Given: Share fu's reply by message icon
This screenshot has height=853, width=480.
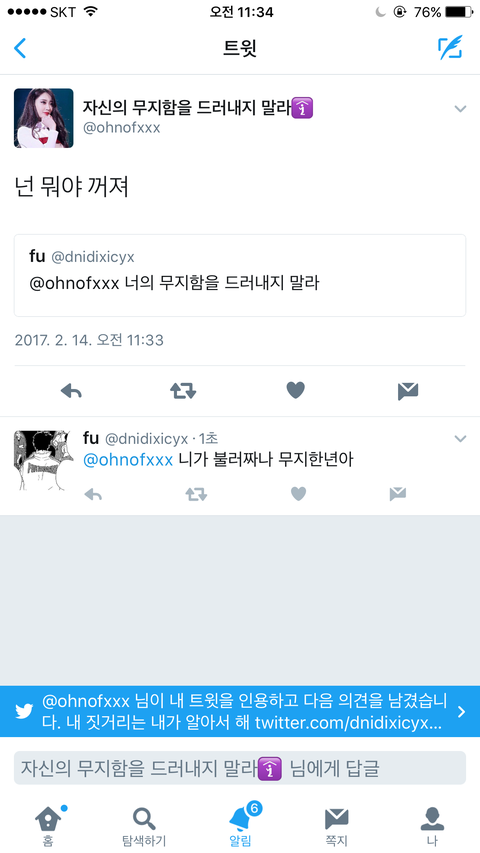Looking at the screenshot, I should click(398, 494).
